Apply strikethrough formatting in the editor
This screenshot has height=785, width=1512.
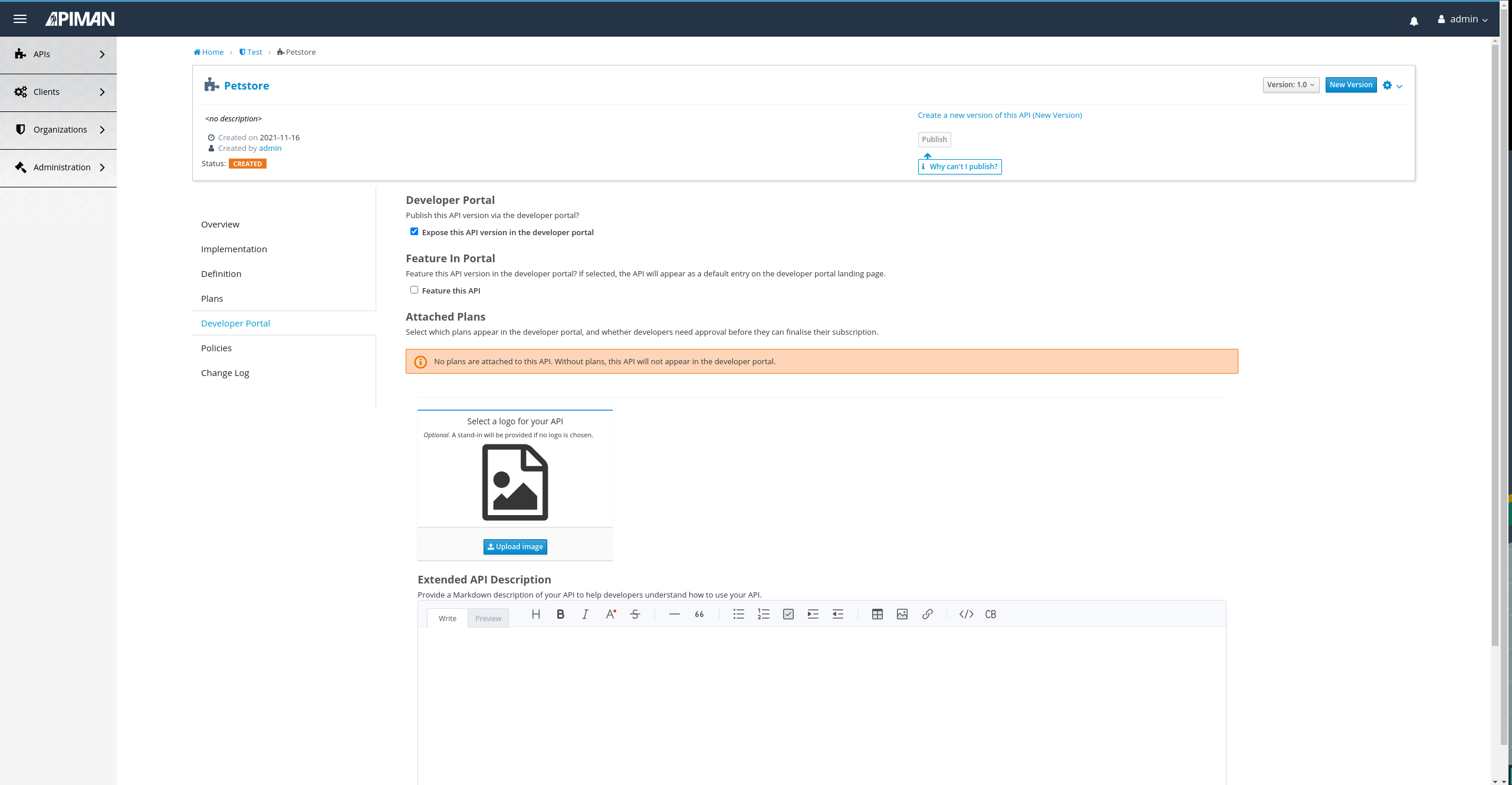[635, 614]
